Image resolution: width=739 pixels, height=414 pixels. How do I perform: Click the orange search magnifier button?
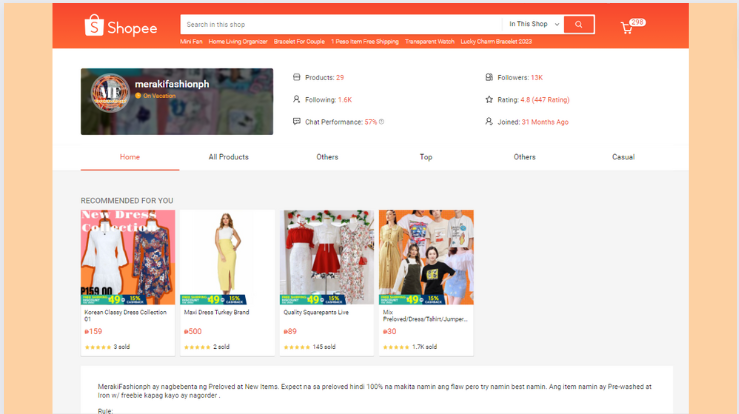point(579,25)
